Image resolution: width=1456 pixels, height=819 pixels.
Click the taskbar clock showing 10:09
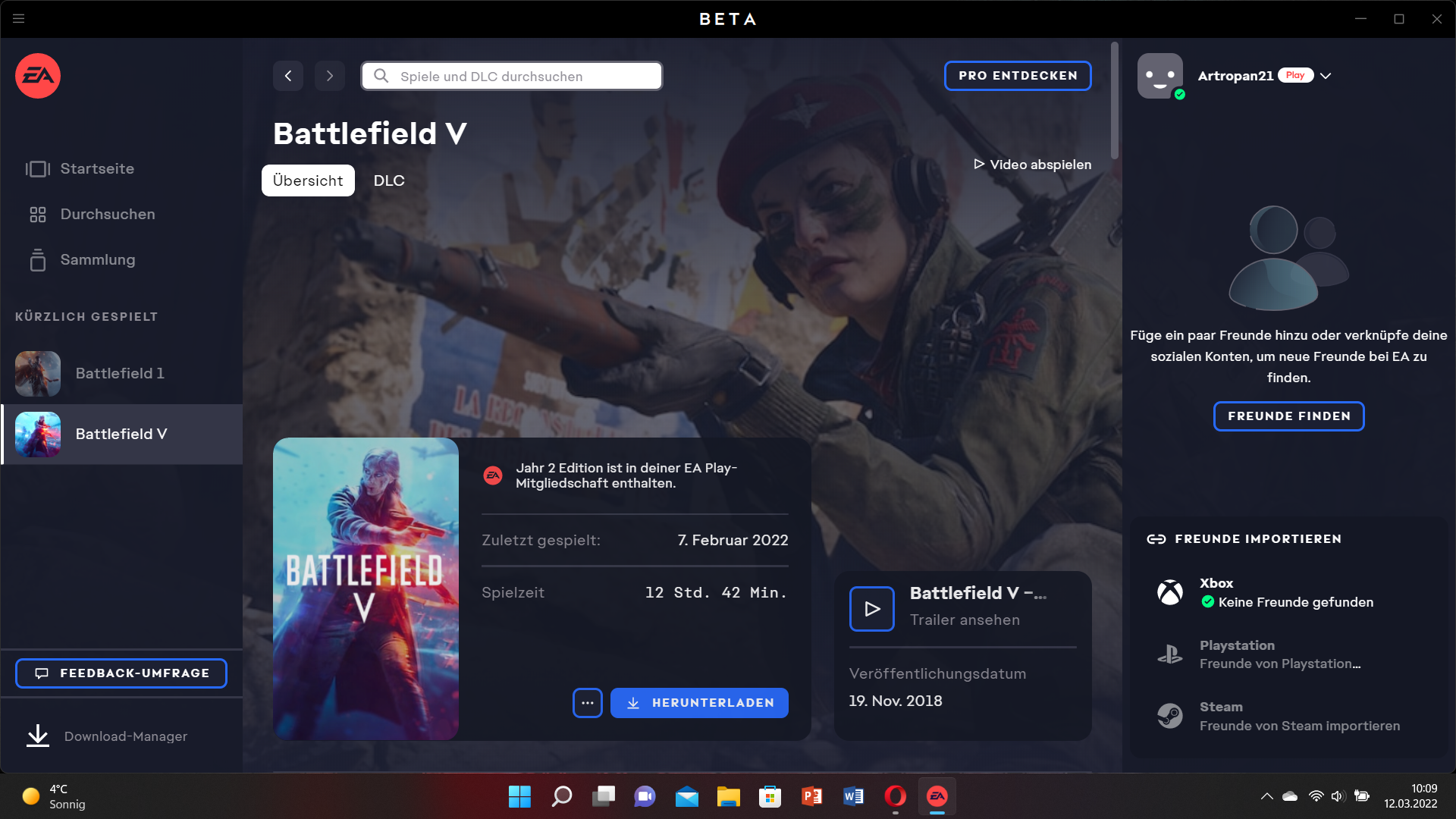tap(1410, 796)
